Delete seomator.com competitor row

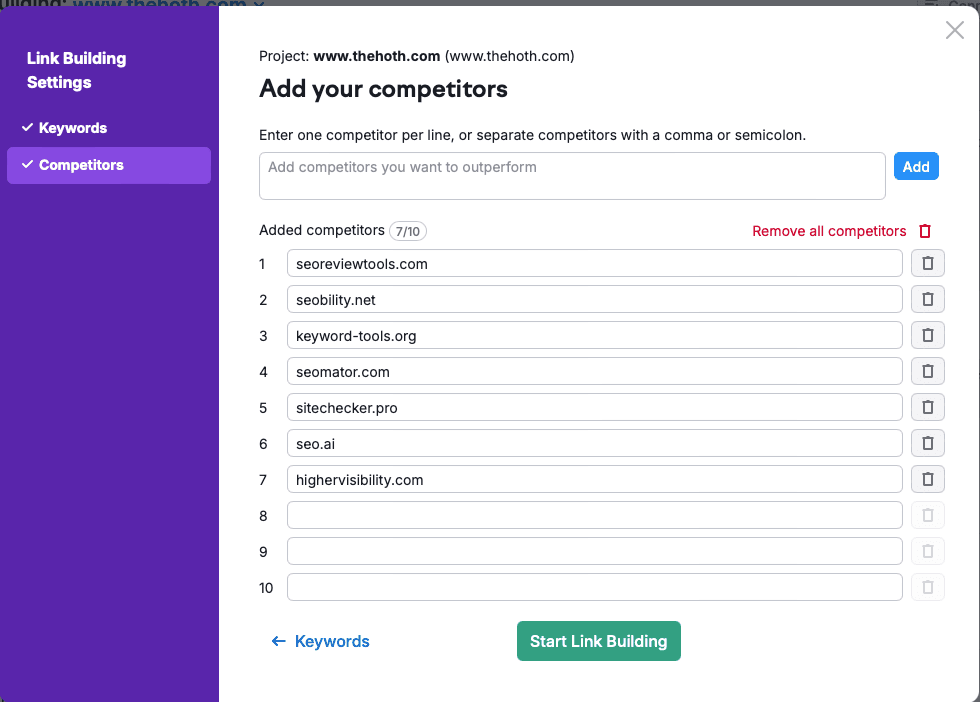point(927,371)
